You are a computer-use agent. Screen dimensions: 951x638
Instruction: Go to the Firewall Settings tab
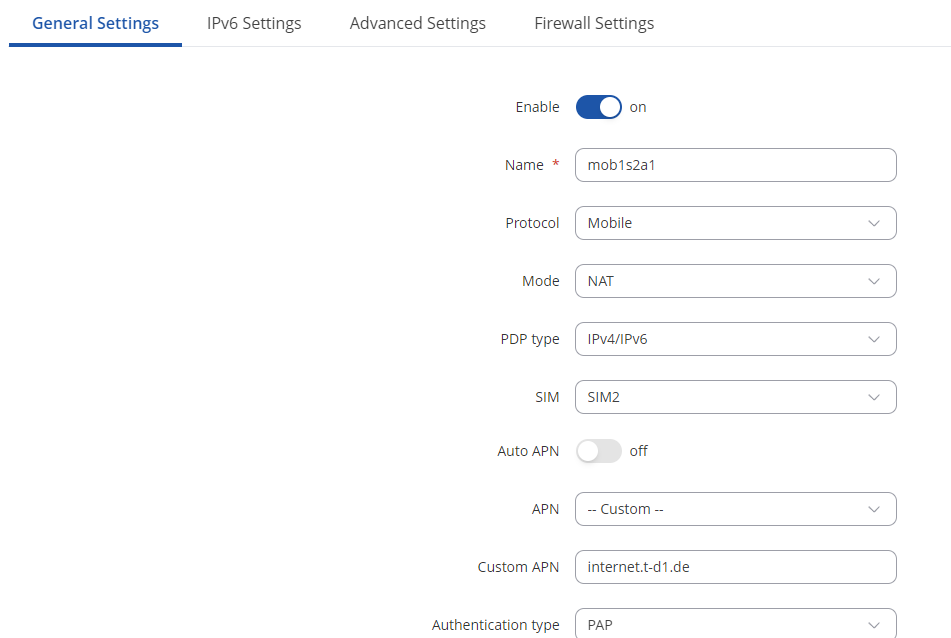pos(594,23)
